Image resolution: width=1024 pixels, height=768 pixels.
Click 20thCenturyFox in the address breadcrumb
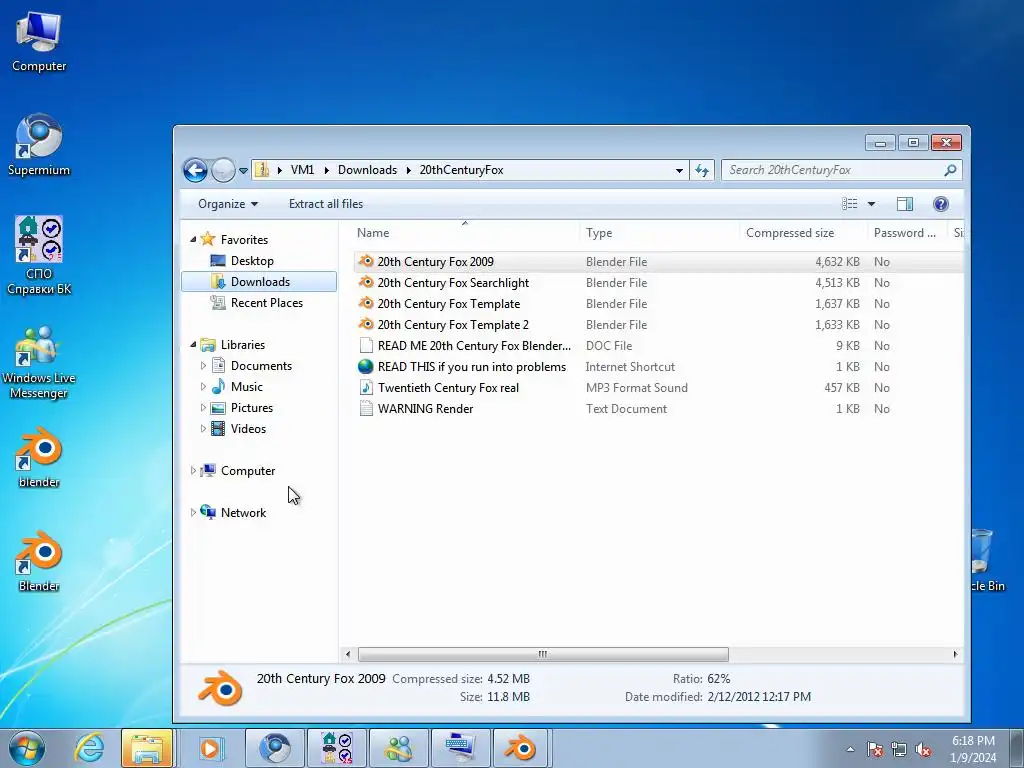[461, 170]
